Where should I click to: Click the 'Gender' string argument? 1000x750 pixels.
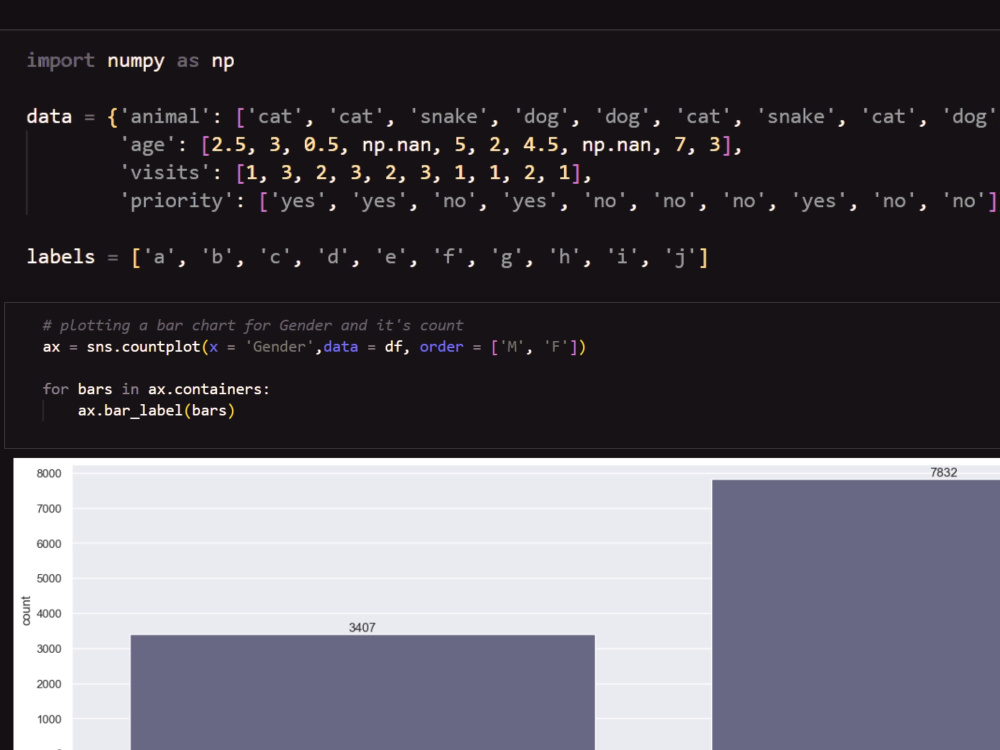(x=279, y=347)
